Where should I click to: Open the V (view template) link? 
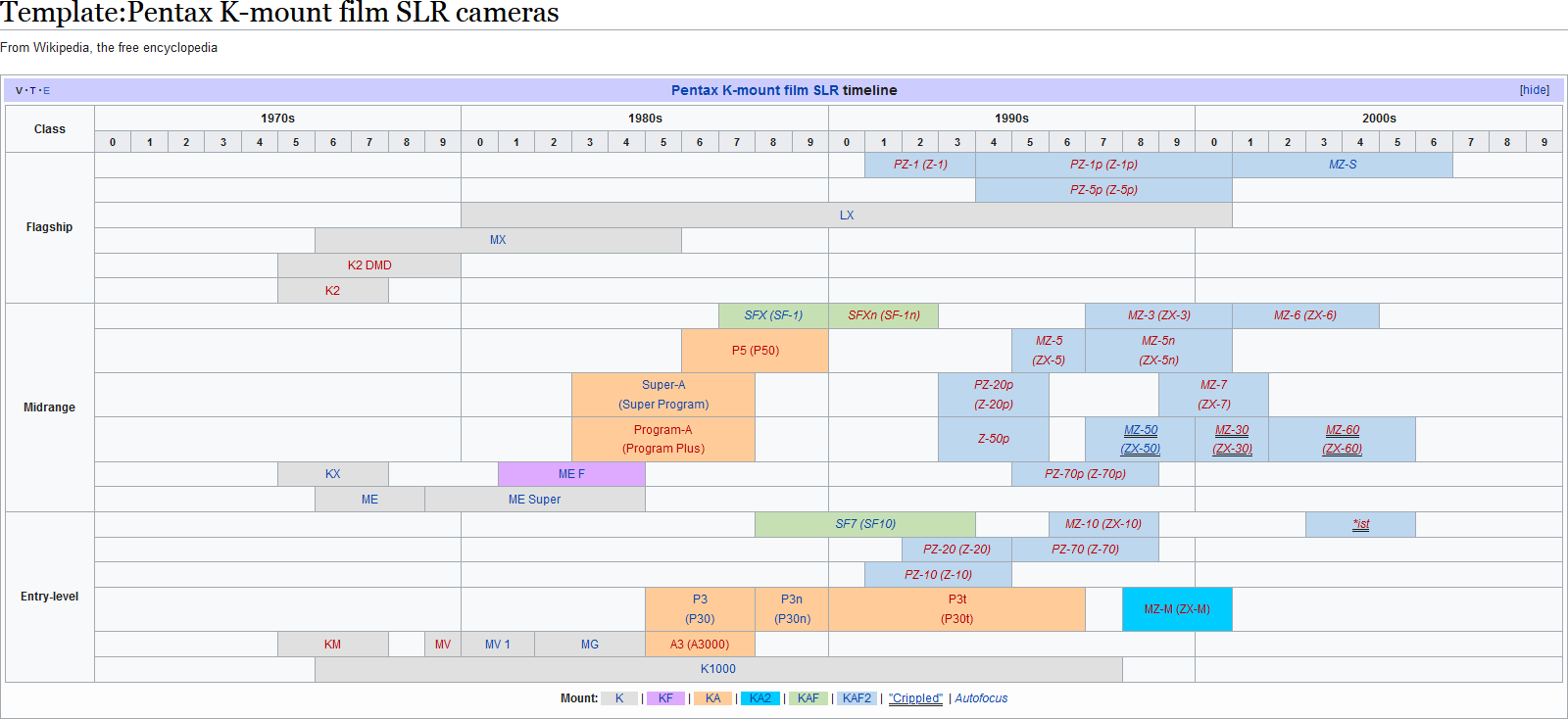pos(19,90)
